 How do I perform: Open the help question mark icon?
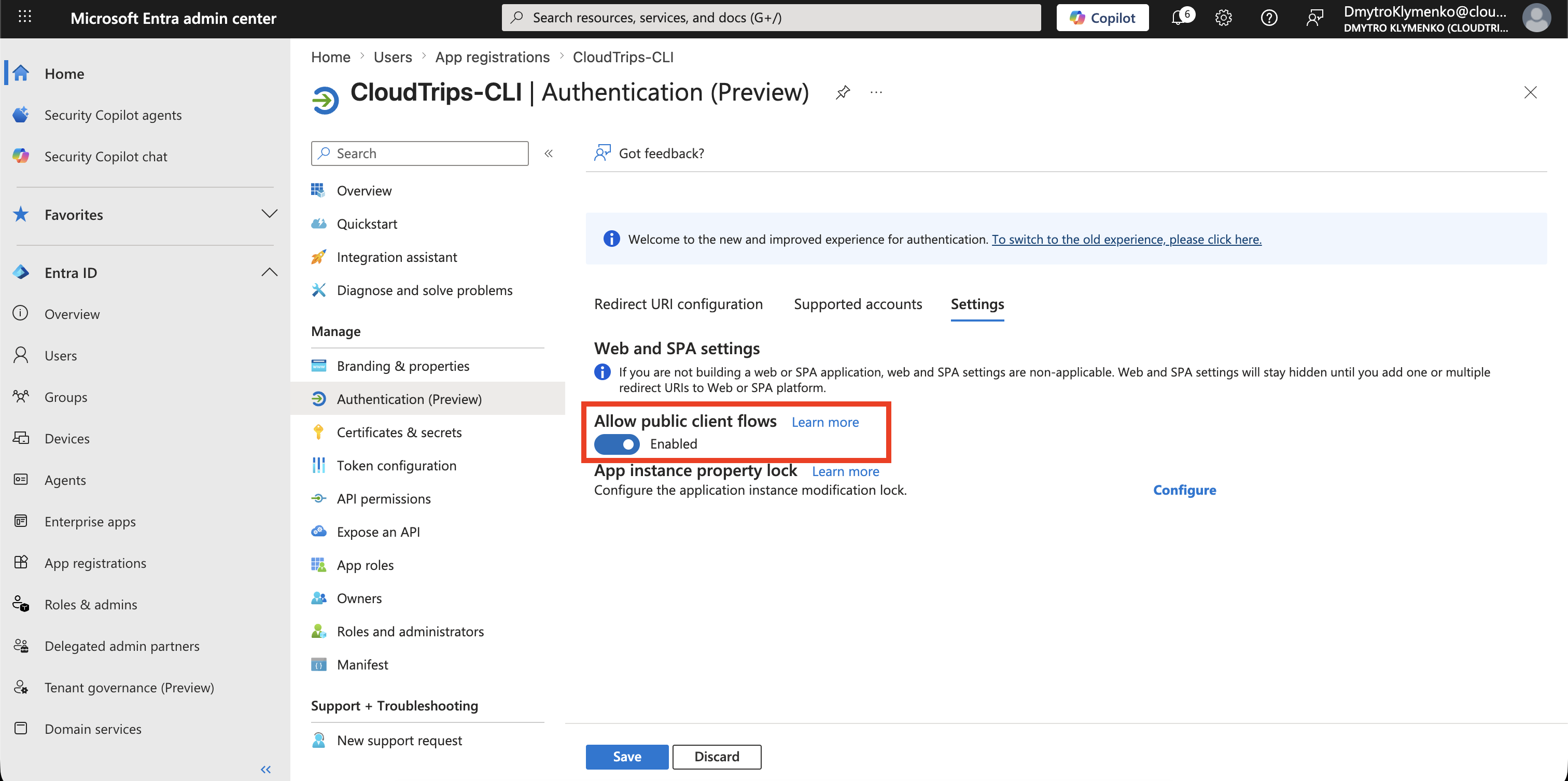click(1269, 18)
